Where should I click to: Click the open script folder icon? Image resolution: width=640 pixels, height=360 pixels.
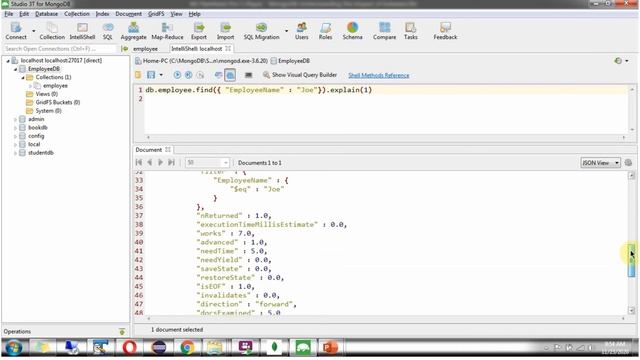pyautogui.click(x=138, y=75)
